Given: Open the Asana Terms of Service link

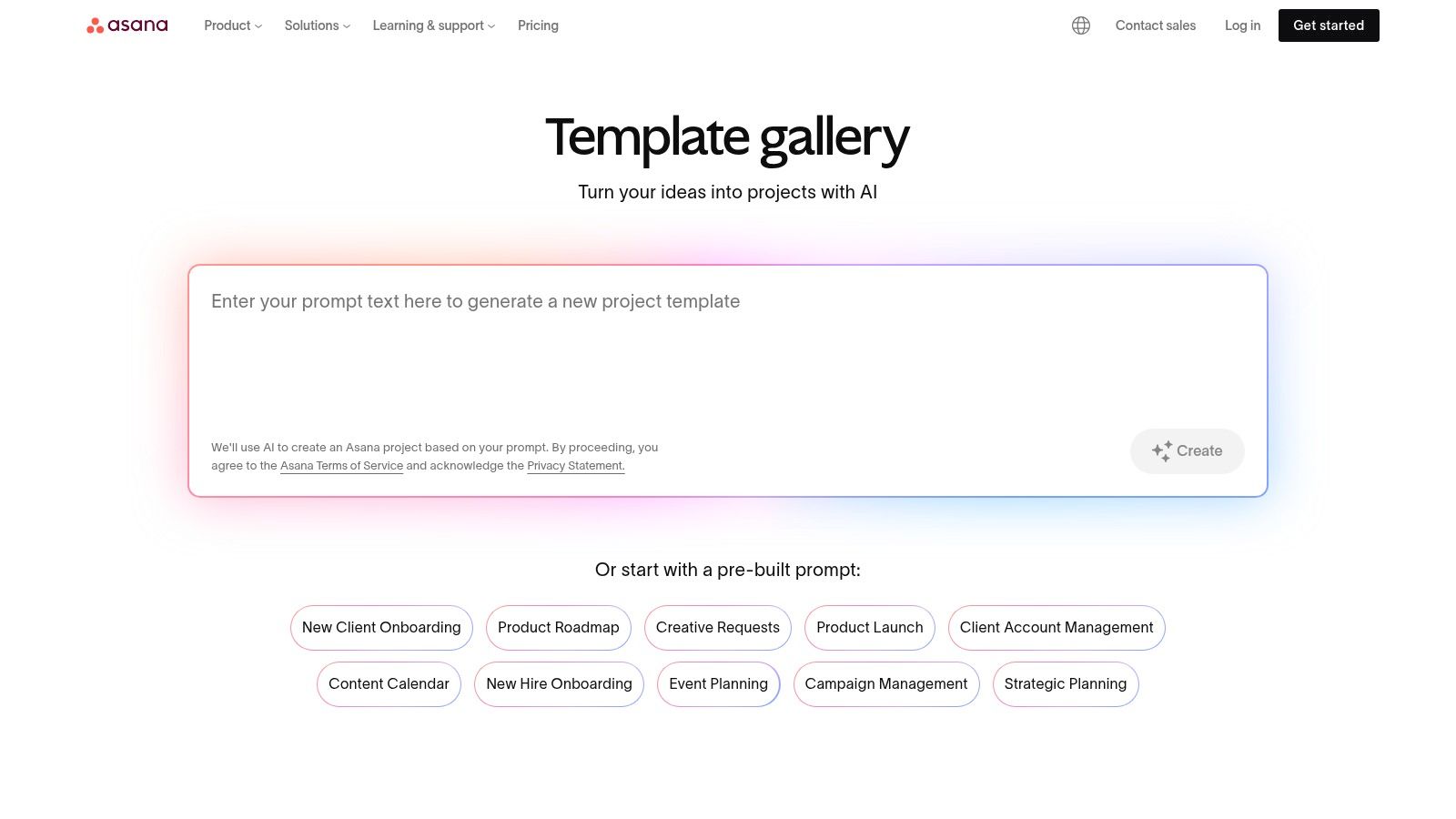Looking at the screenshot, I should click(341, 465).
